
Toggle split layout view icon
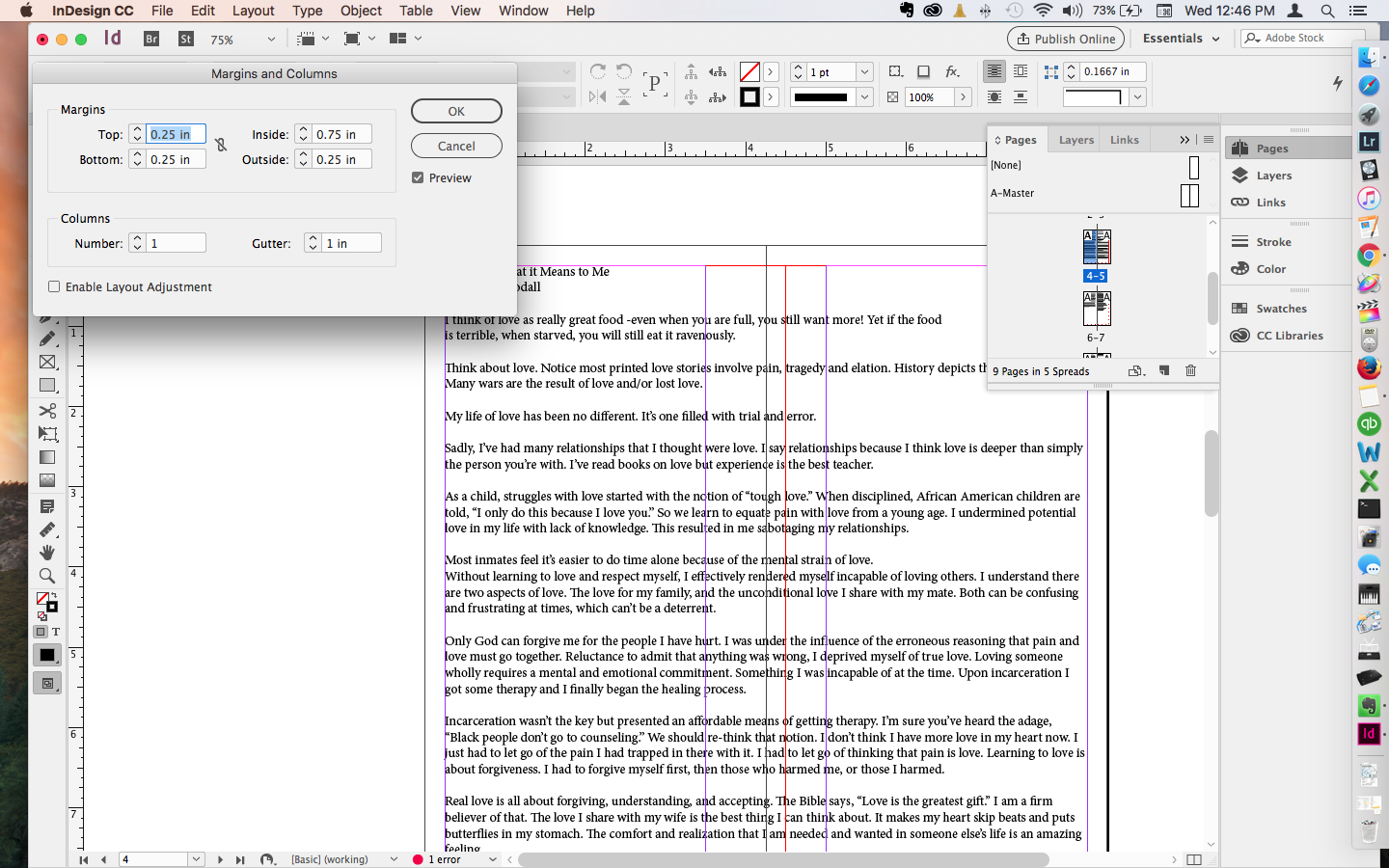1194,859
